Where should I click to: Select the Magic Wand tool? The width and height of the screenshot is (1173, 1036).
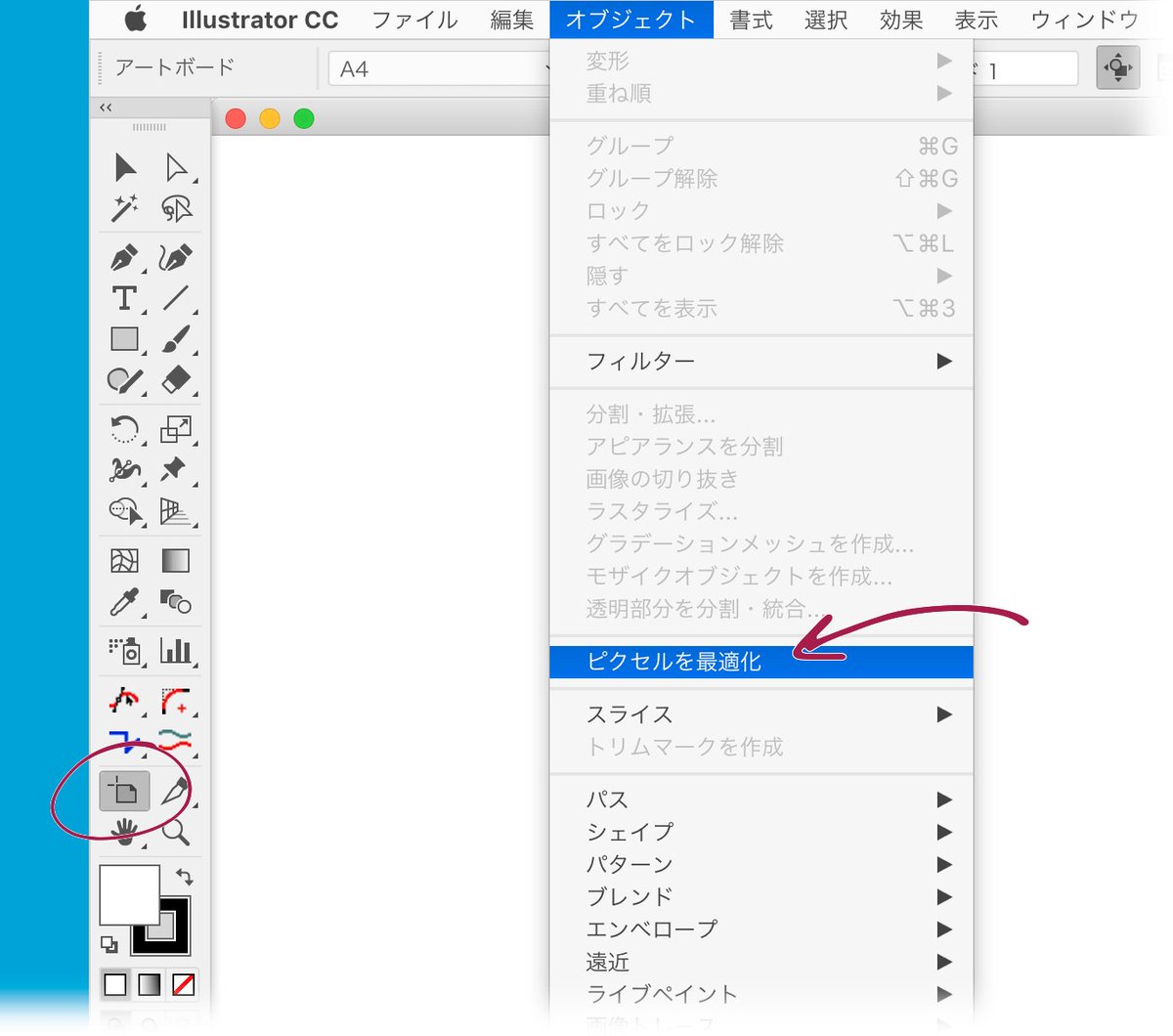click(x=125, y=207)
